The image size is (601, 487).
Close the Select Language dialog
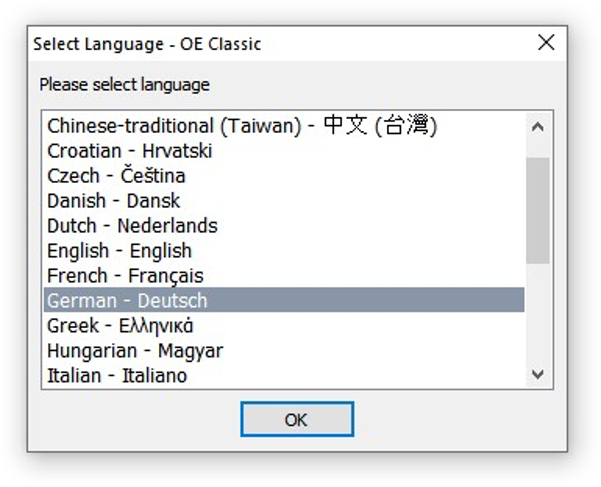point(546,42)
